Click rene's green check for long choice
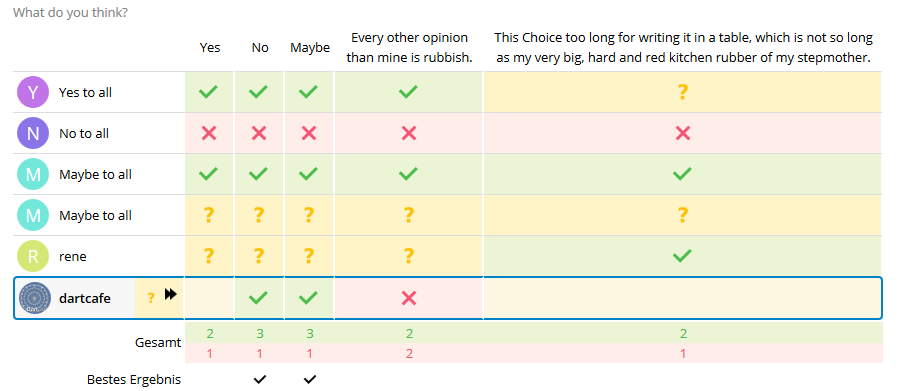Screen dimensions: 902x391 coord(682,256)
